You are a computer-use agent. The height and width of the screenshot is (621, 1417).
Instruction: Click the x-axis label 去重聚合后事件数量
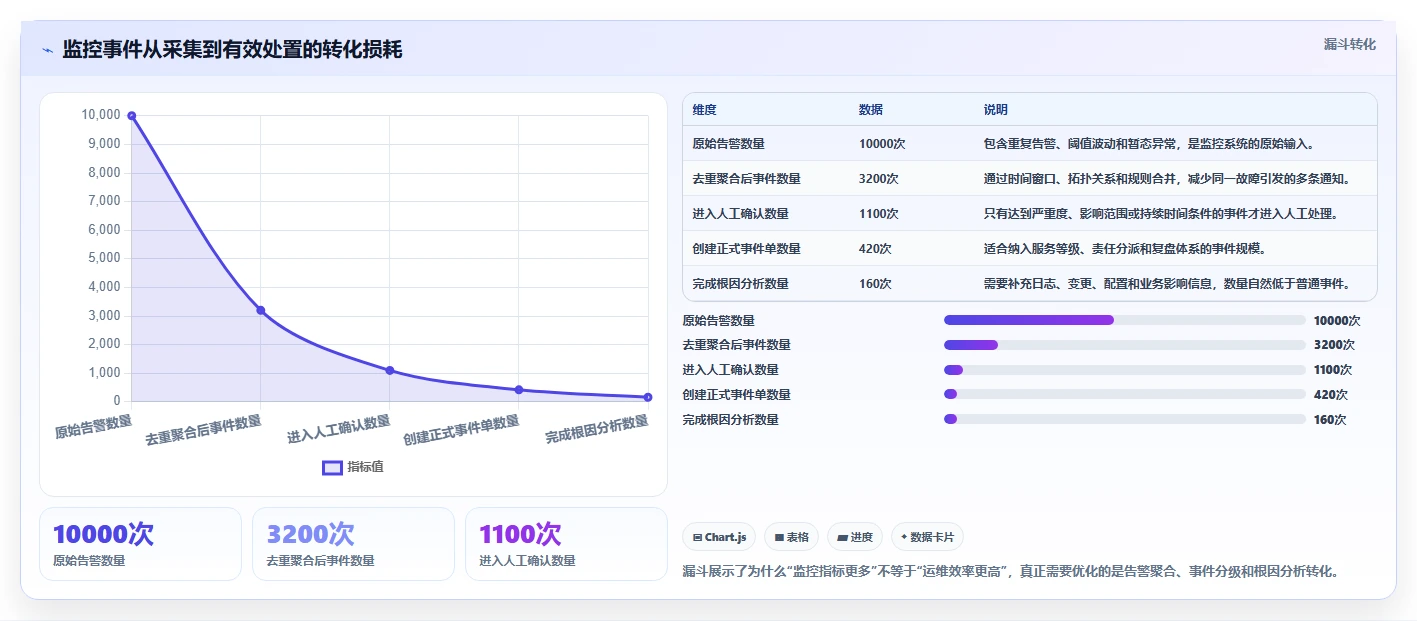click(204, 430)
